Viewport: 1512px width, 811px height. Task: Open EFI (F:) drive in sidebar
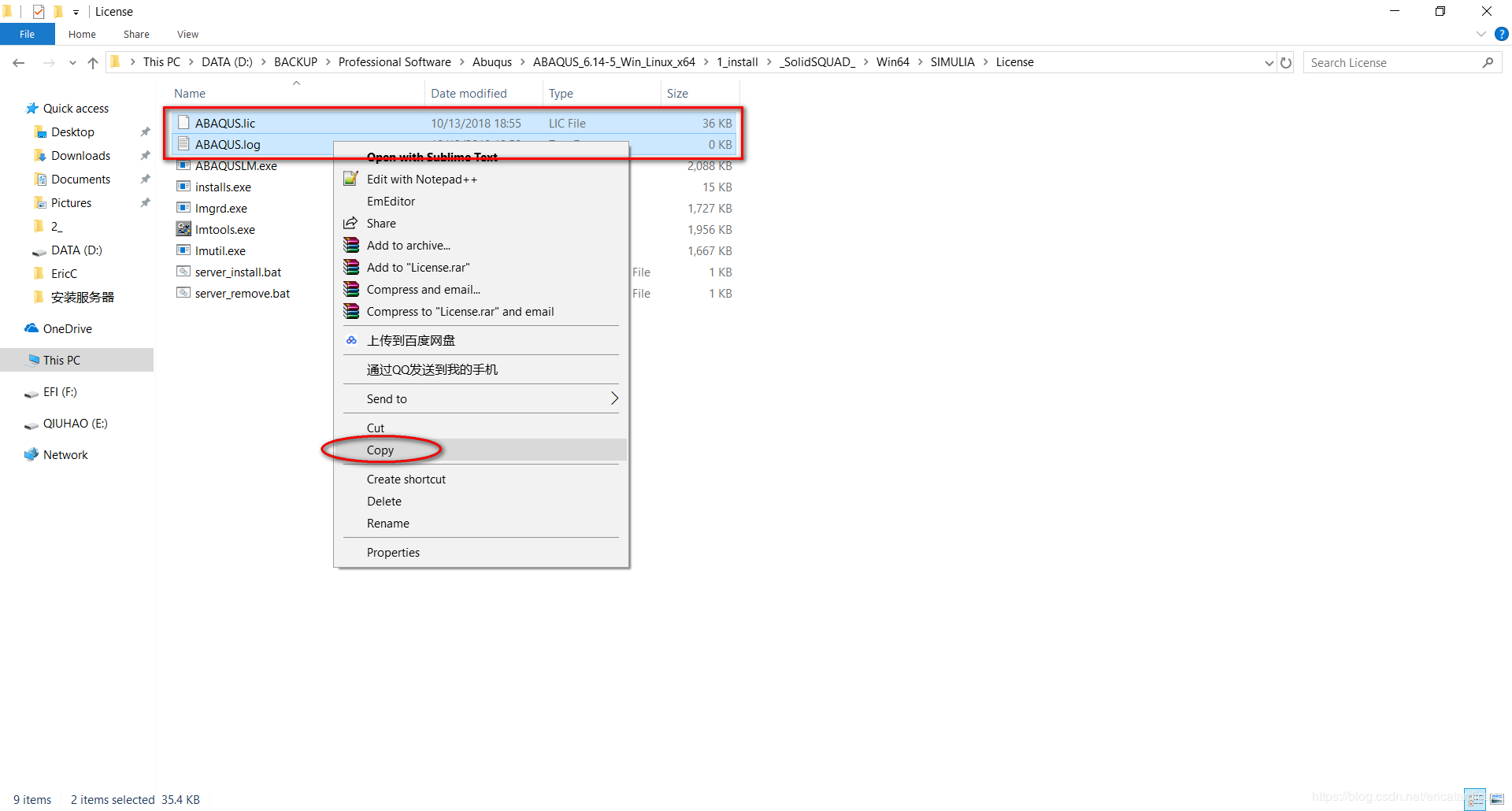(60, 392)
